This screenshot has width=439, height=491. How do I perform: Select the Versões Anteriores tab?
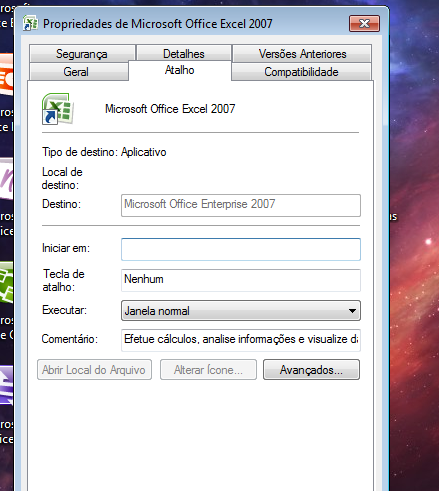click(302, 54)
